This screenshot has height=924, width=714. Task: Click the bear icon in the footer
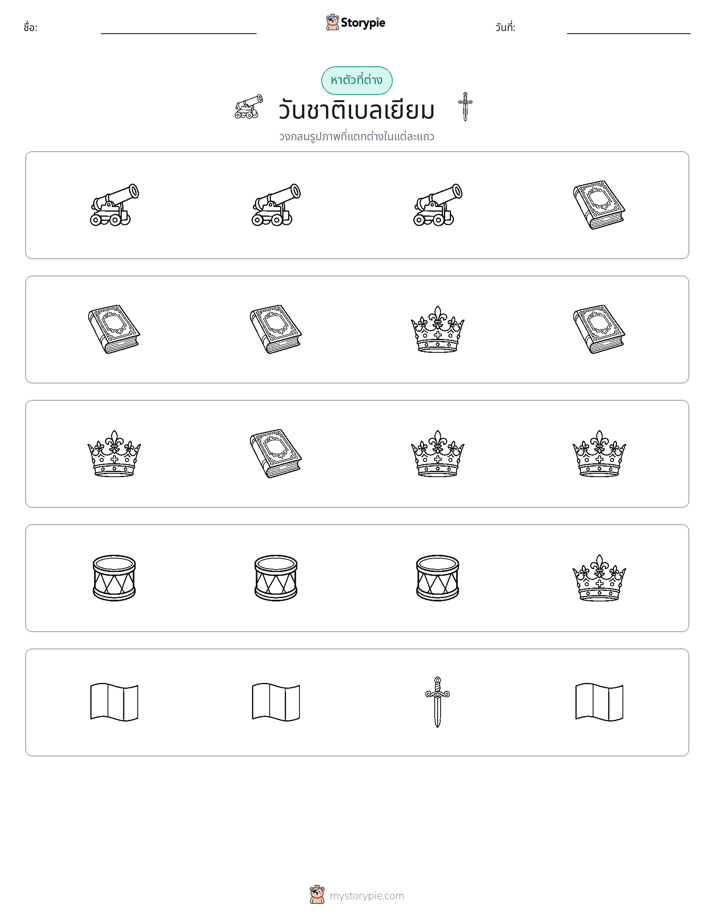click(x=318, y=895)
